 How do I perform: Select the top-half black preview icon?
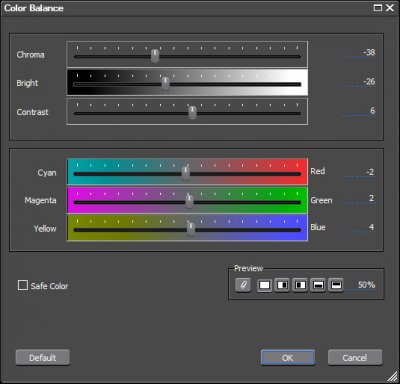coord(336,285)
